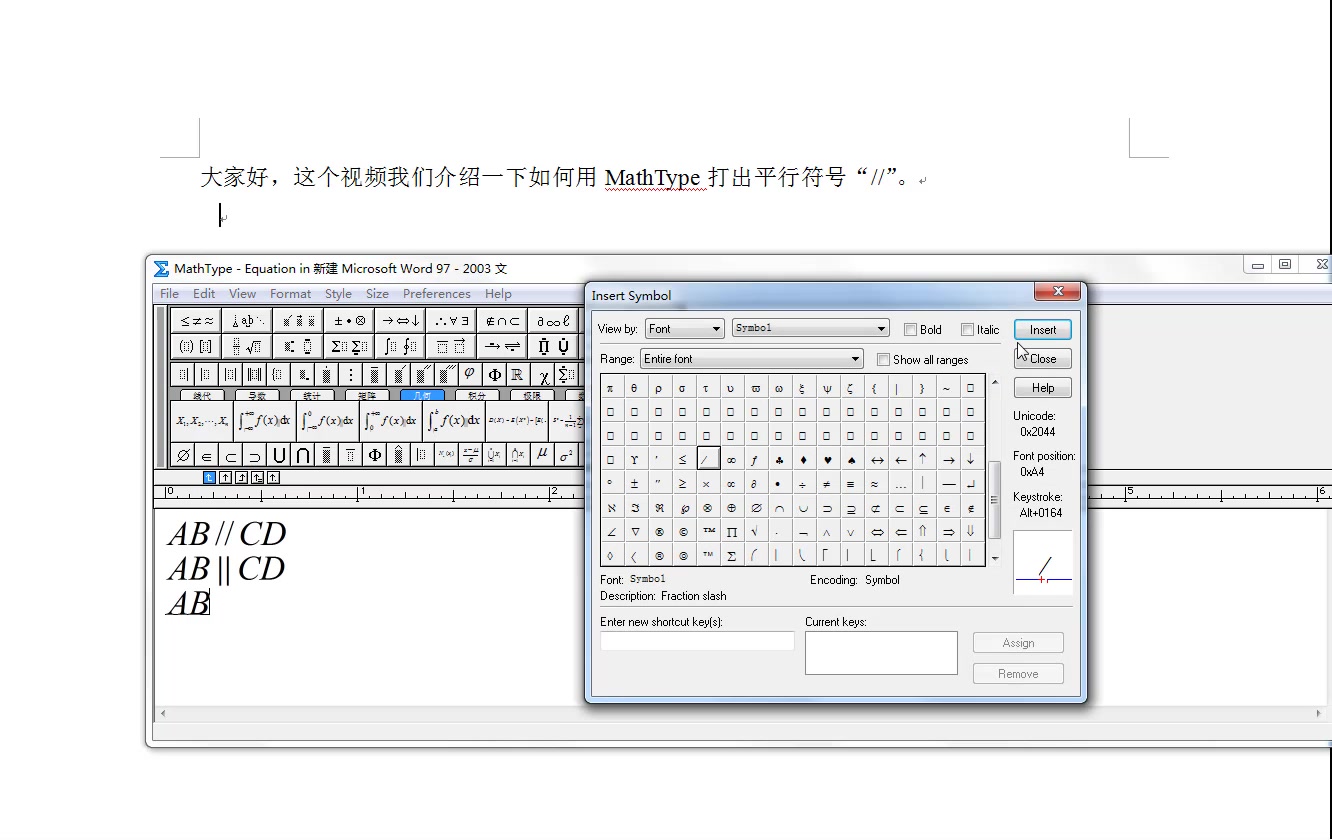Image resolution: width=1332 pixels, height=840 pixels.
Task: Open the File menu in MathType
Action: (170, 293)
